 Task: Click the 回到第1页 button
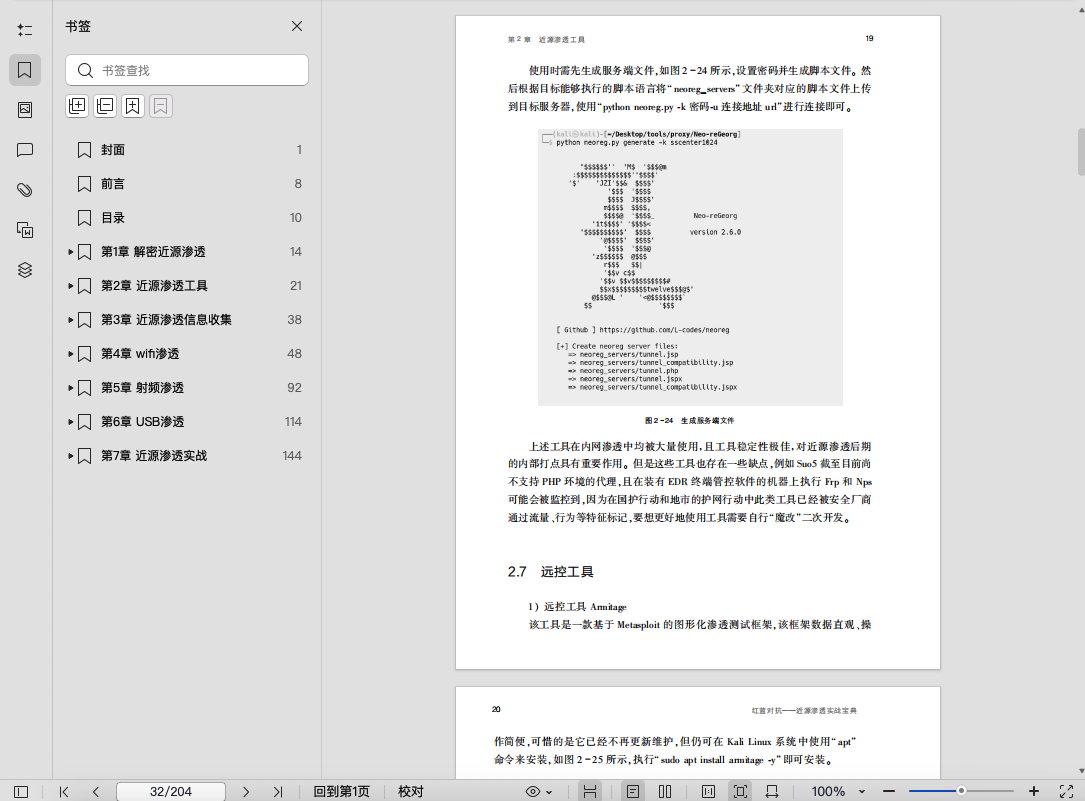tap(342, 791)
